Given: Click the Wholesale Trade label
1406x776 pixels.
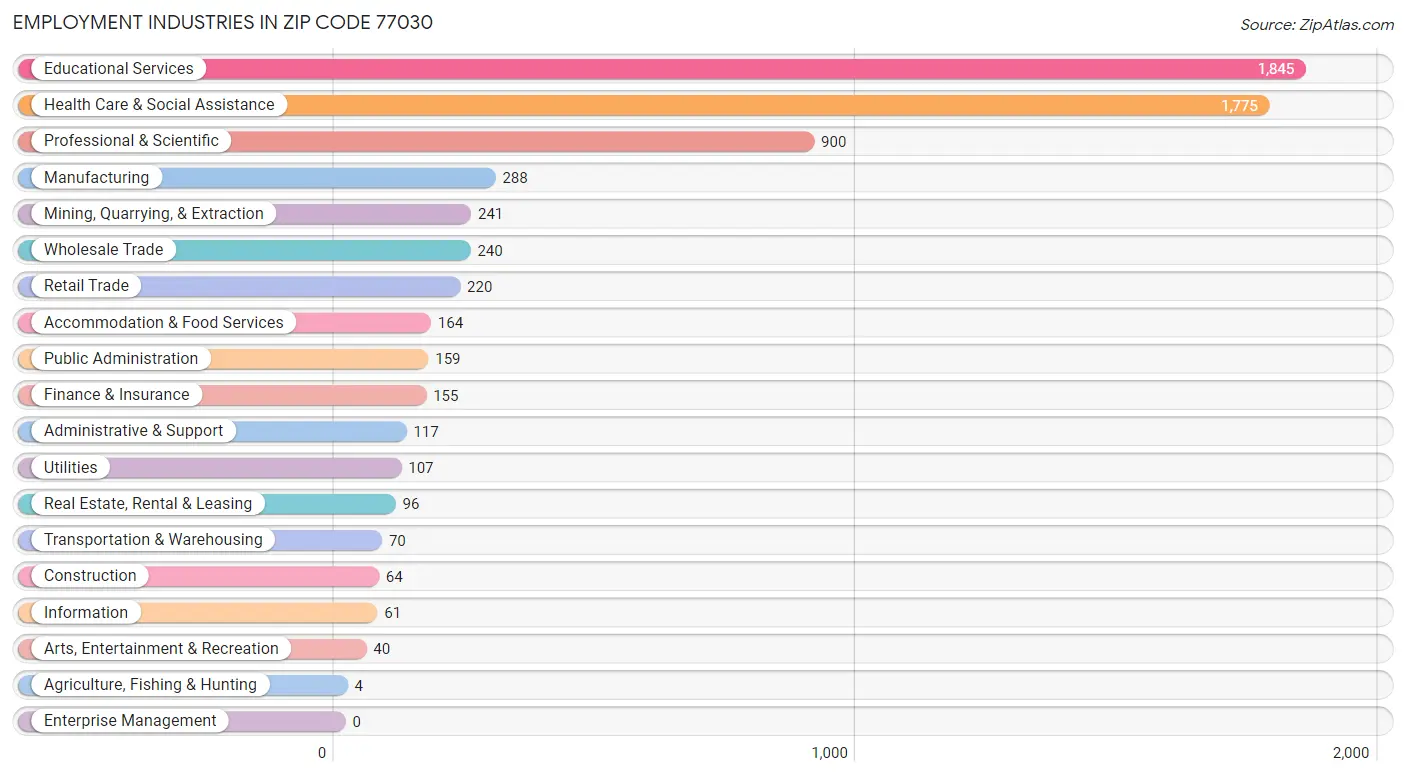Looking at the screenshot, I should click(103, 250).
